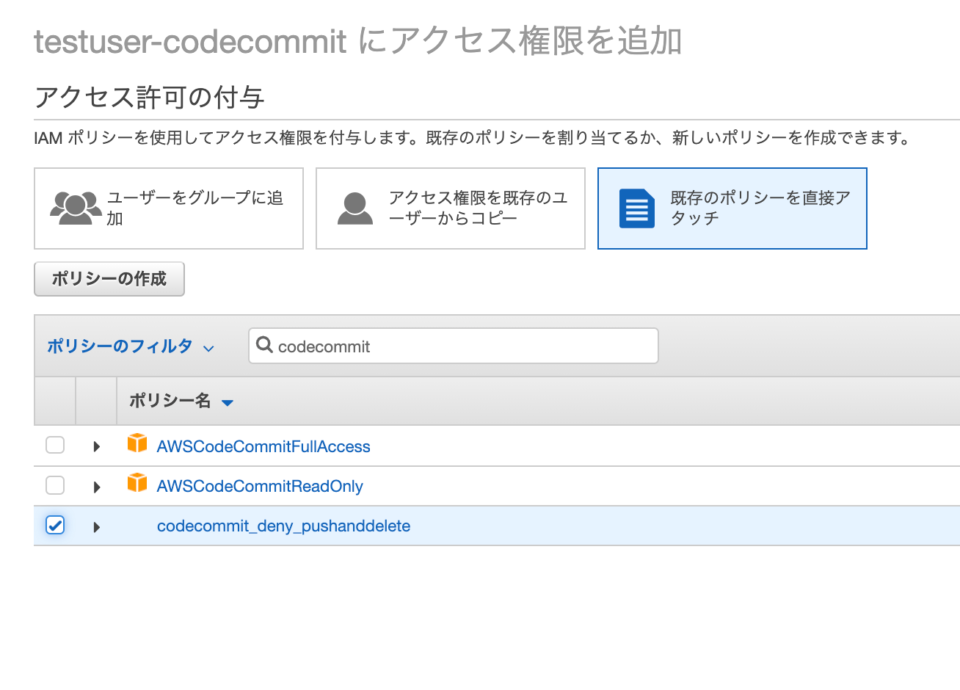Screen dimensions: 960x690
Task: Open the ポリシーのフィルタ dropdown
Action: tap(130, 345)
